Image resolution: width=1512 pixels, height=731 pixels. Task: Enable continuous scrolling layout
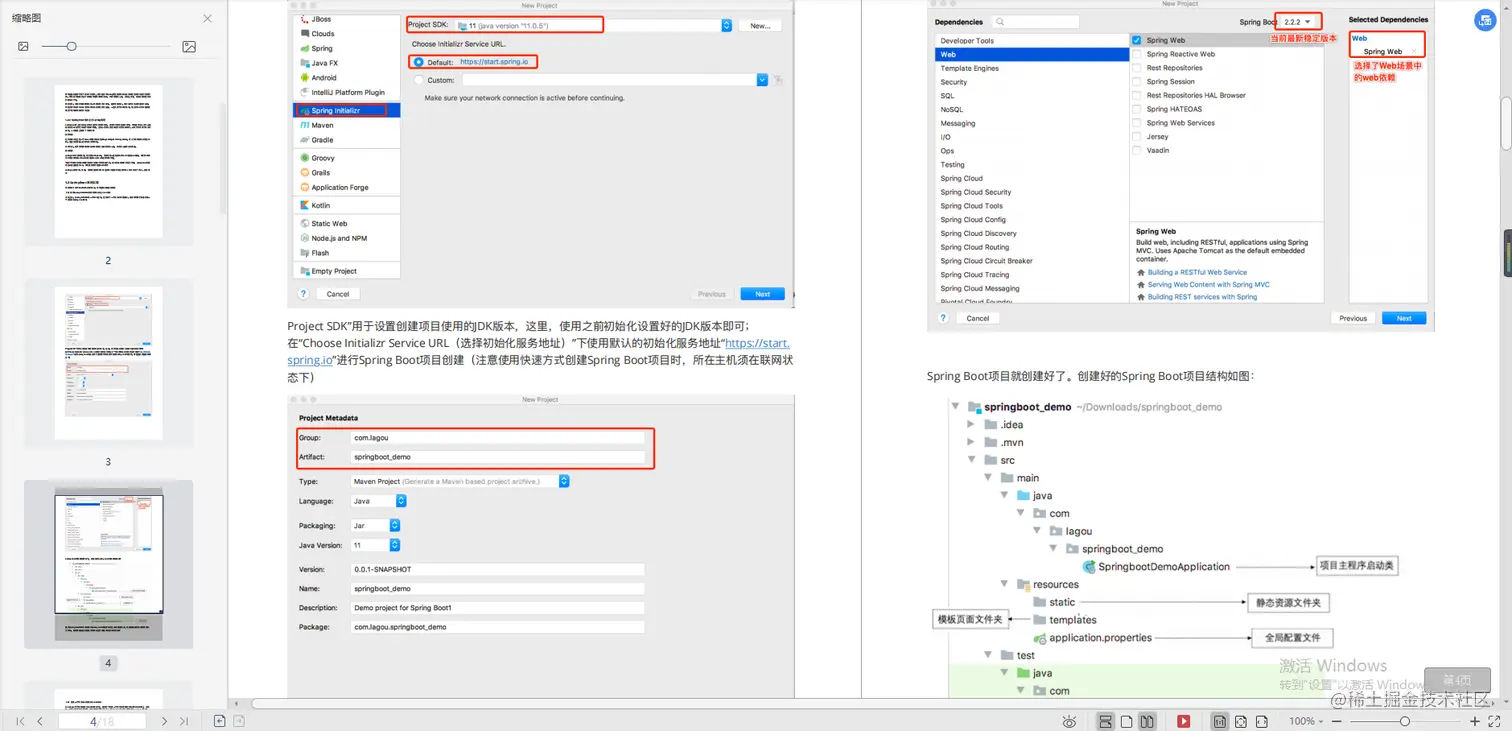pos(1106,721)
